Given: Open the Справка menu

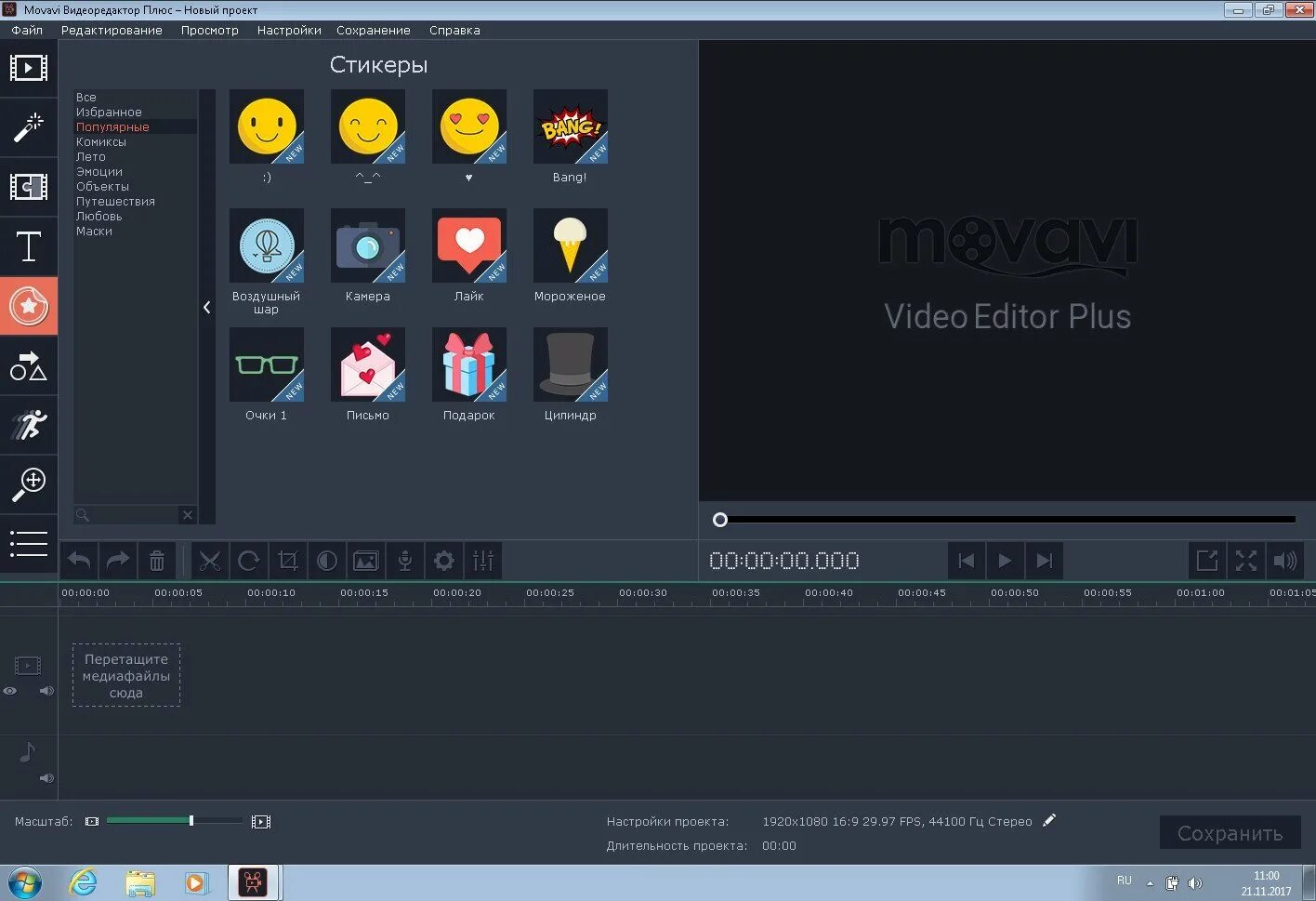Looking at the screenshot, I should point(454,30).
